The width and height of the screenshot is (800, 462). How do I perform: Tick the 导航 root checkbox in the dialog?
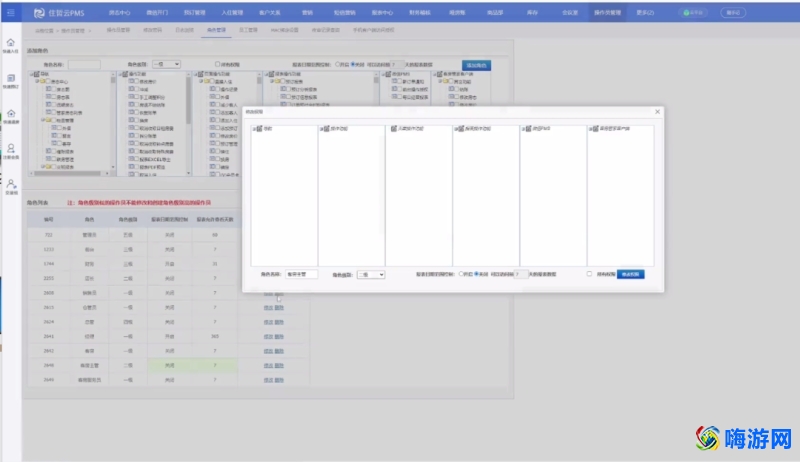tap(260, 129)
